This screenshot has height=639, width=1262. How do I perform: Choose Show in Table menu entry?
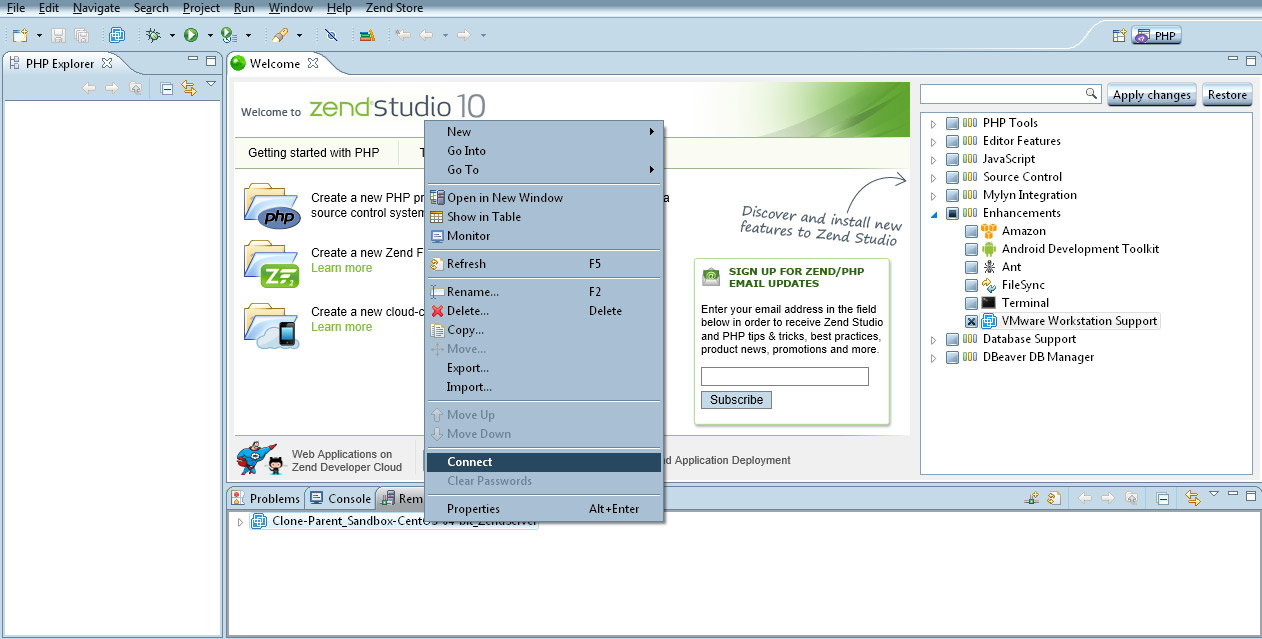pyautogui.click(x=544, y=217)
